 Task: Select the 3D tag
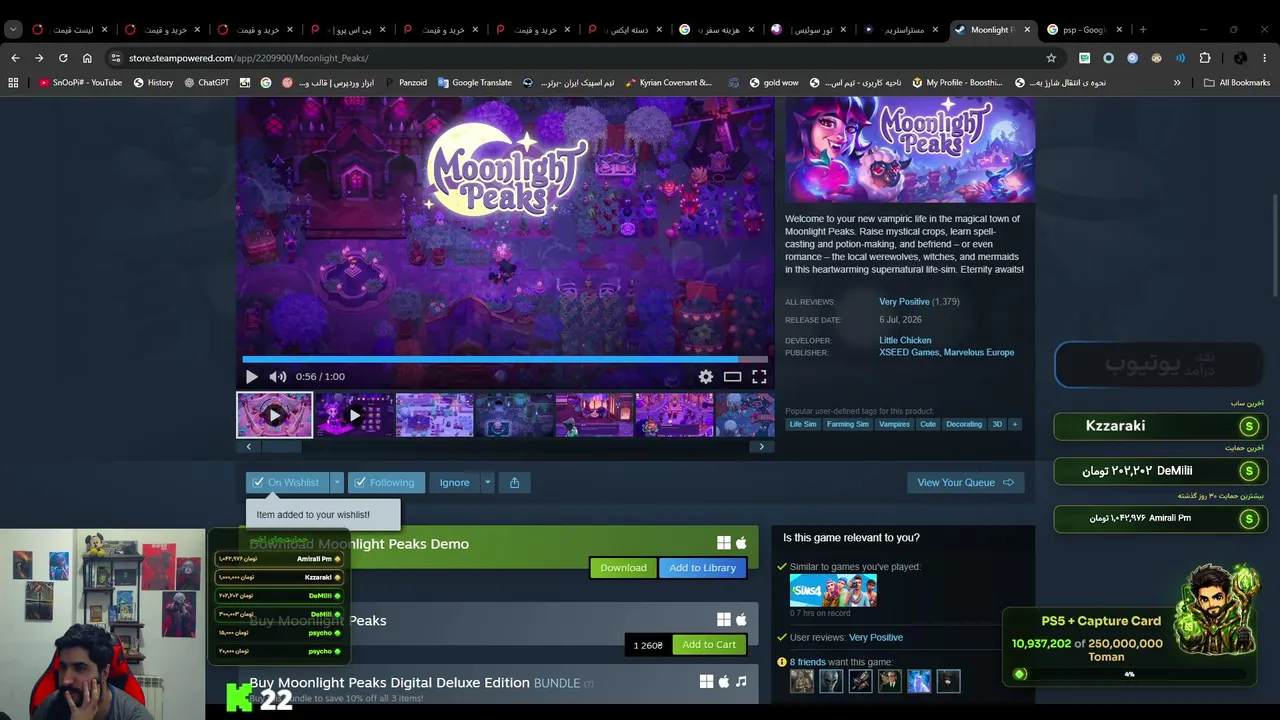click(x=997, y=424)
